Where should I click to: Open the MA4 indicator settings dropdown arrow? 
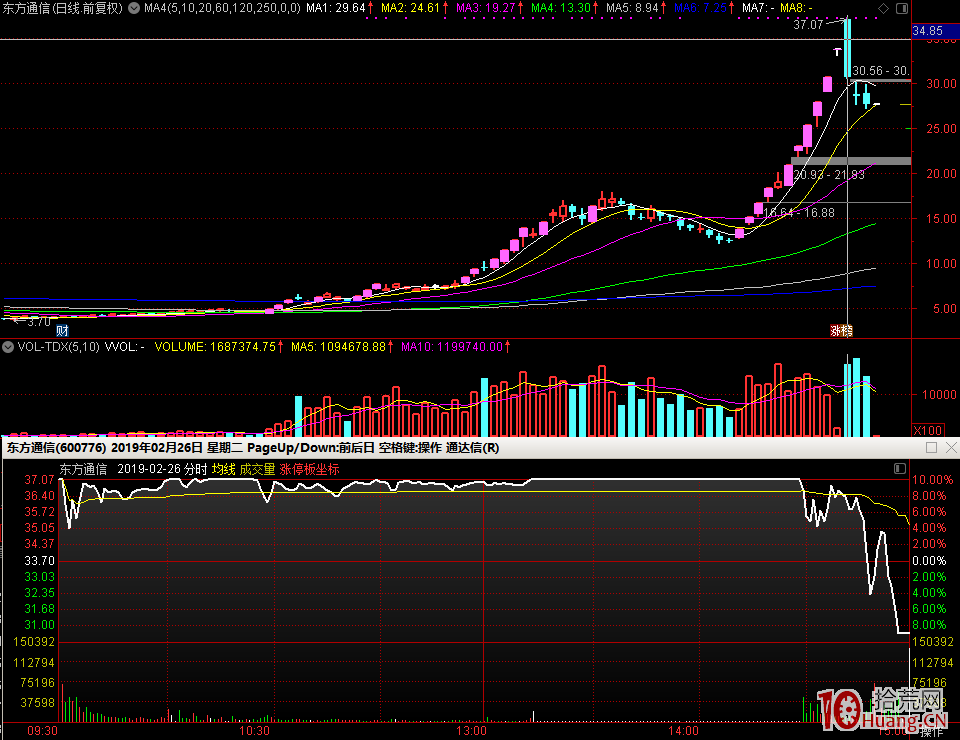pos(136,8)
